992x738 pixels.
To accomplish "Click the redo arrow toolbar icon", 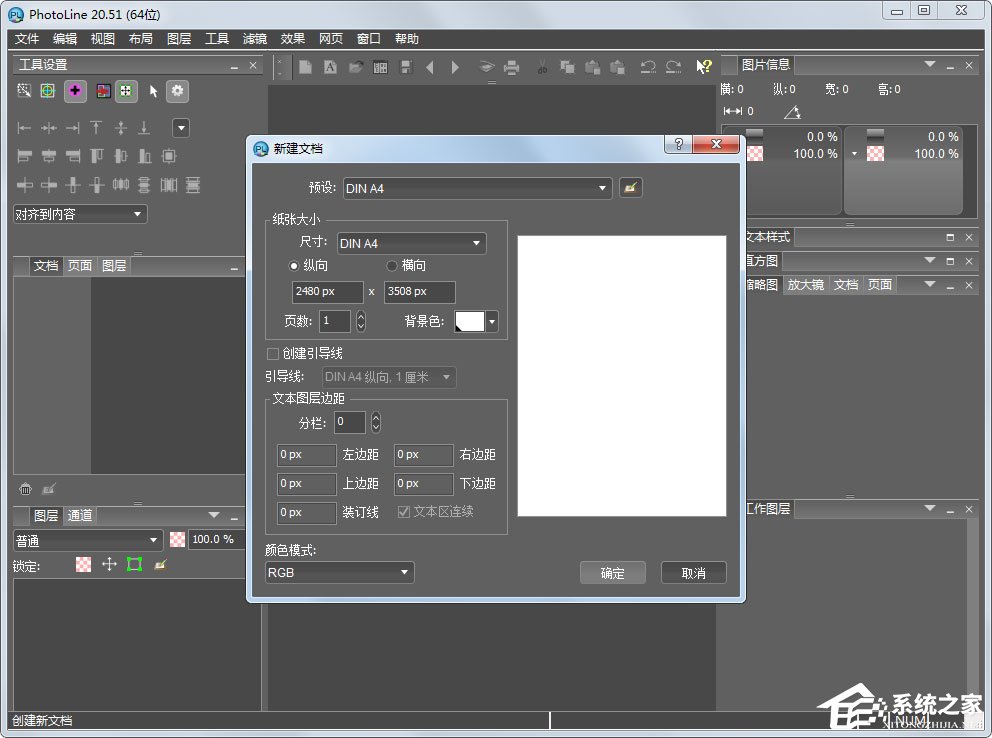I will pyautogui.click(x=673, y=67).
